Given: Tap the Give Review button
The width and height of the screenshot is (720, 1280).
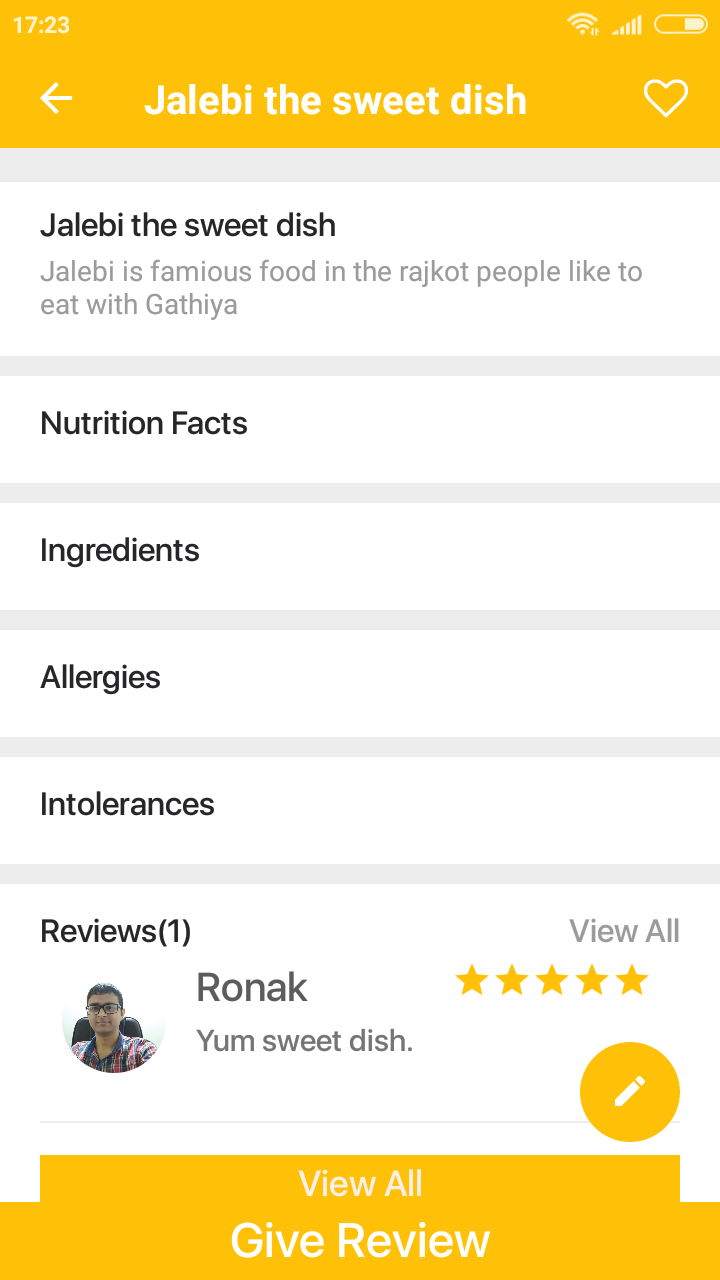Looking at the screenshot, I should click(x=360, y=1241).
